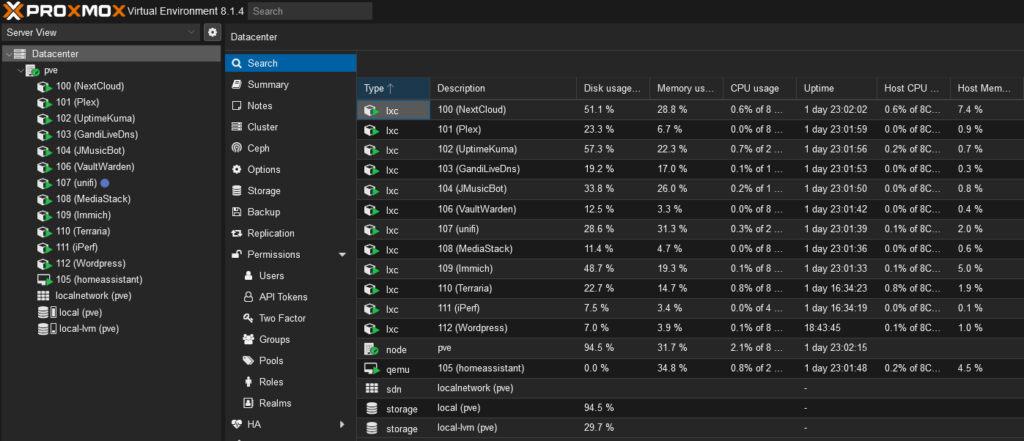The width and height of the screenshot is (1024, 441).
Task: Collapse the pve node in tree
Action: (21, 71)
